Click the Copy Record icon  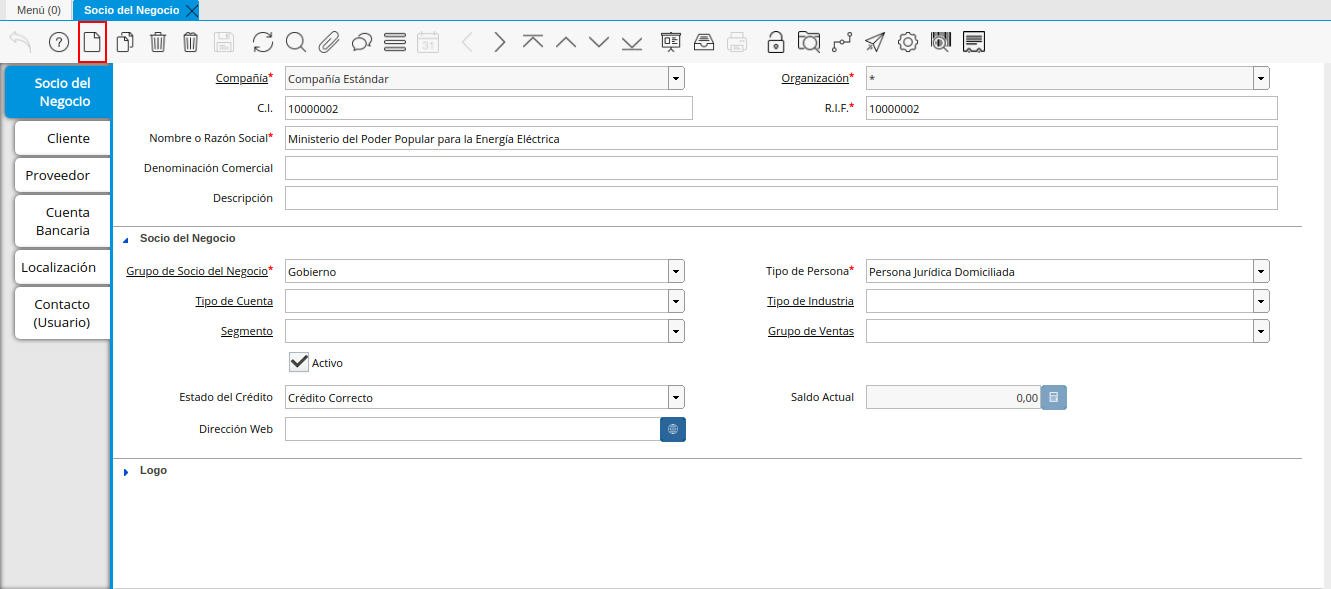[x=125, y=42]
